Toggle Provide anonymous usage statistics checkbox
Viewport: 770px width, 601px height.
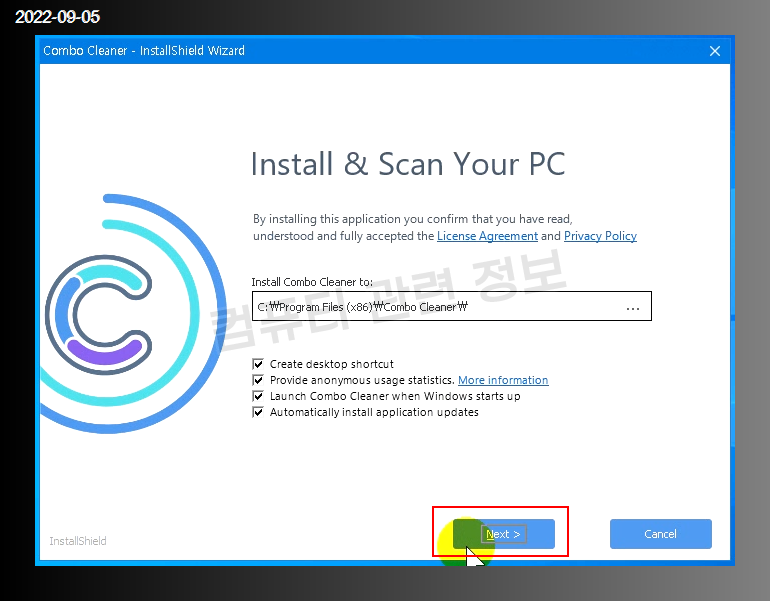click(258, 380)
